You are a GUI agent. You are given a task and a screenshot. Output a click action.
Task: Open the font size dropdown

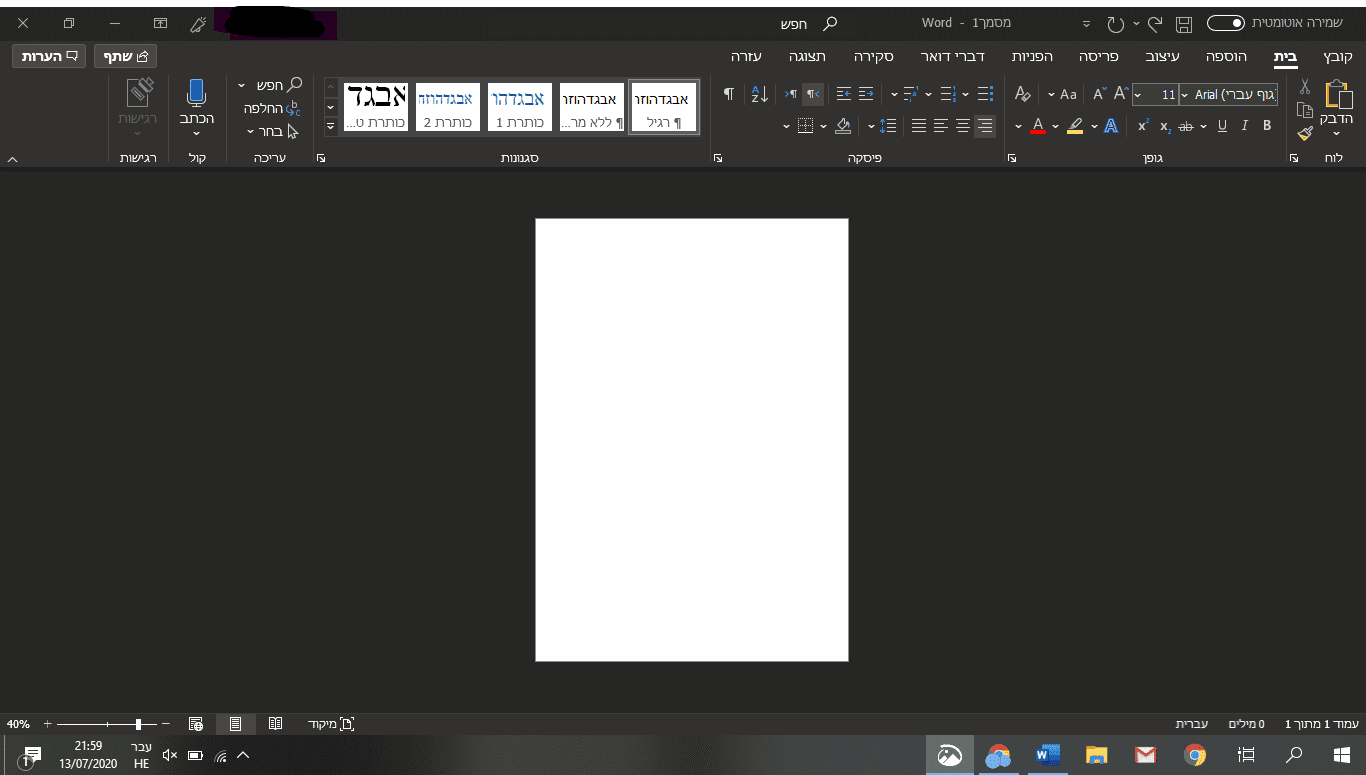pyautogui.click(x=1139, y=95)
